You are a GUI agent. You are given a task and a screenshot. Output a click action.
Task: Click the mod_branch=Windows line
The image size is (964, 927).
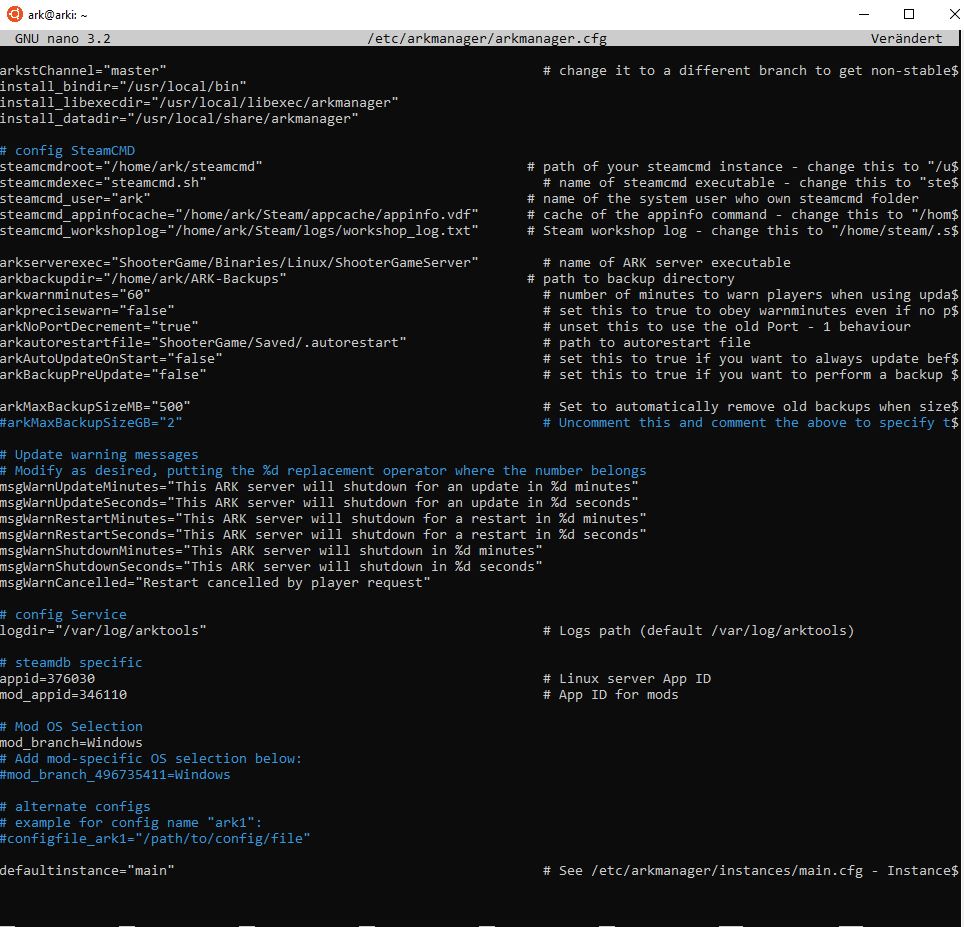(x=71, y=742)
